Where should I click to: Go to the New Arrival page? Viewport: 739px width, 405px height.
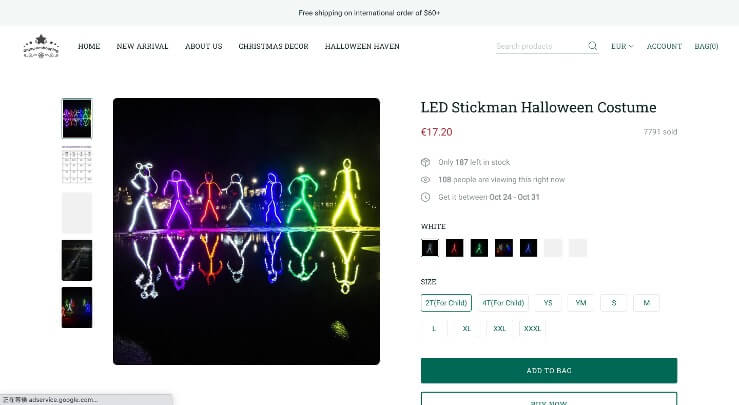point(142,46)
